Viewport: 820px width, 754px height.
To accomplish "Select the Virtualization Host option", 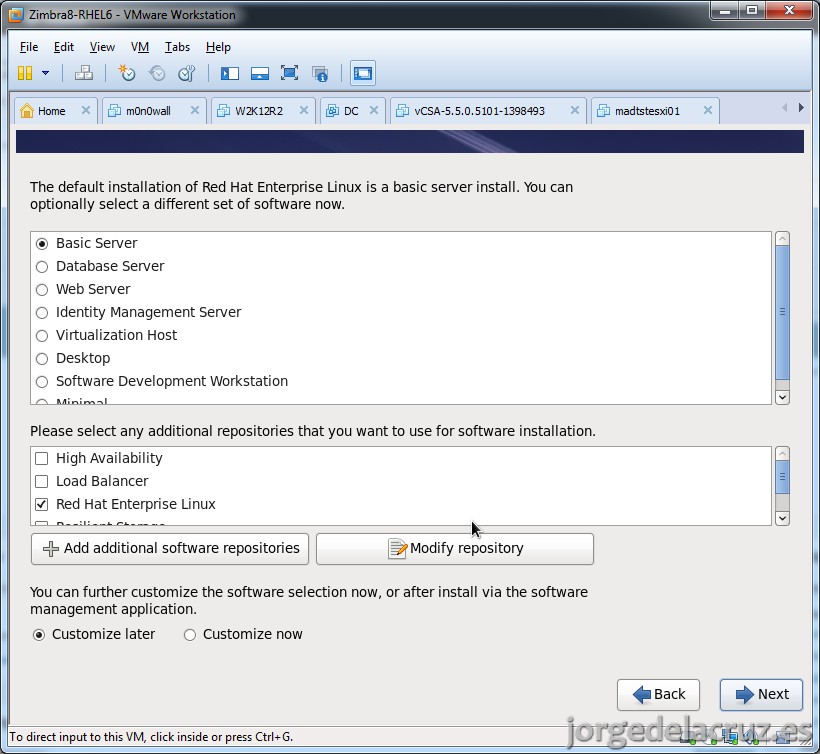I will [42, 336].
